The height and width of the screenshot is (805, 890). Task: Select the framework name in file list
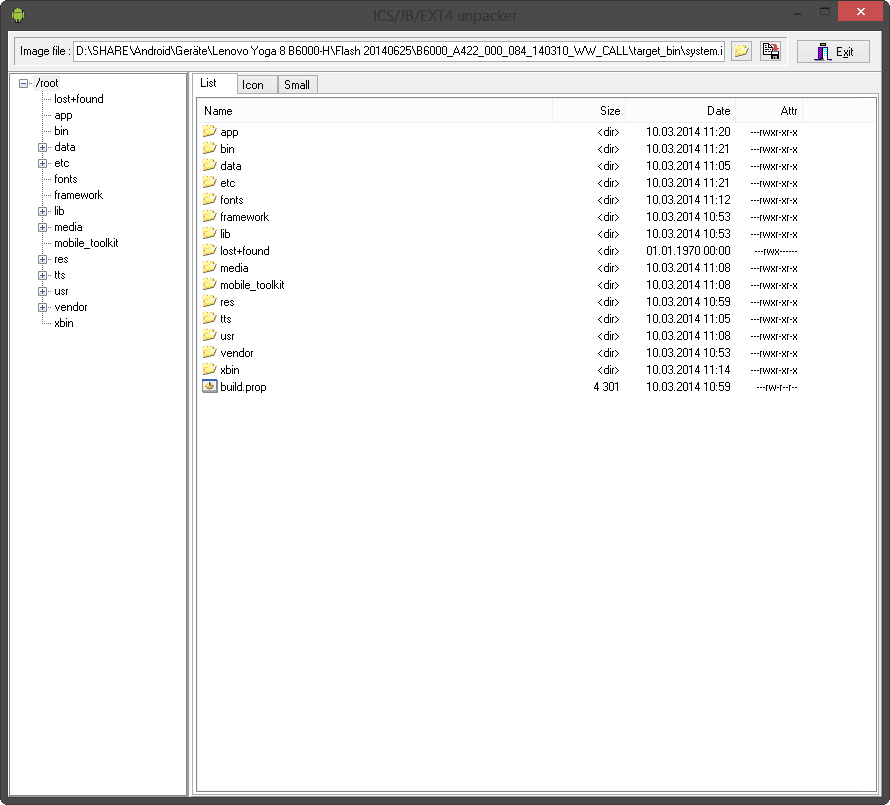(245, 217)
